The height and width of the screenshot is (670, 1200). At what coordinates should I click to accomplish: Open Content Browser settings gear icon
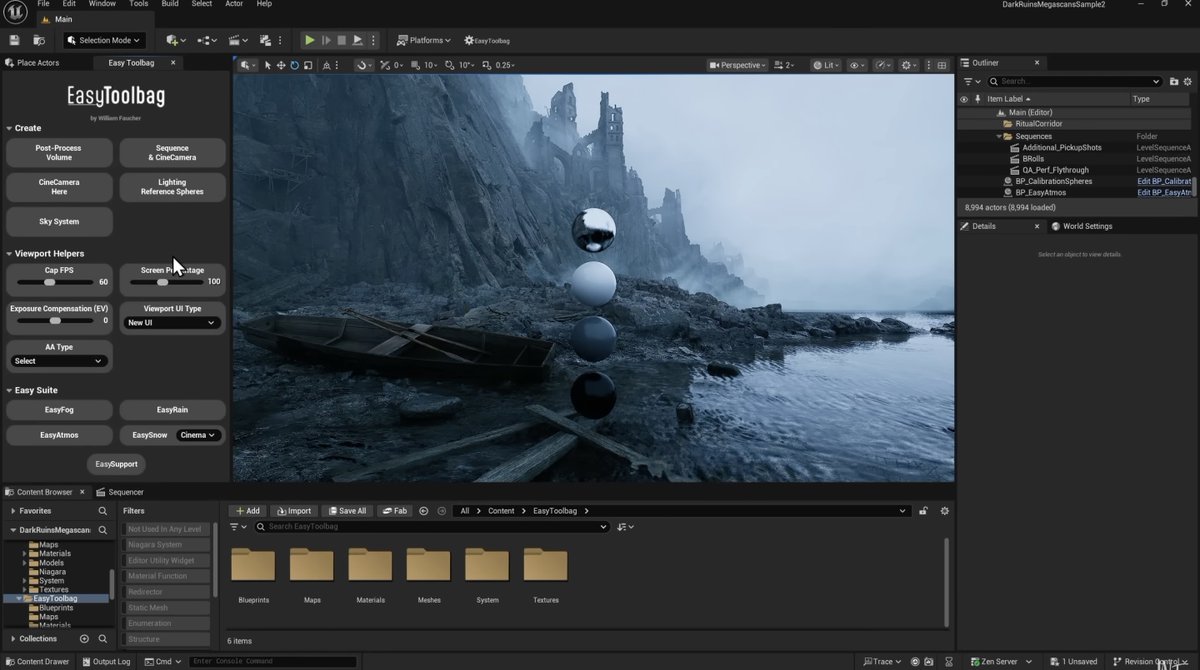[x=944, y=511]
